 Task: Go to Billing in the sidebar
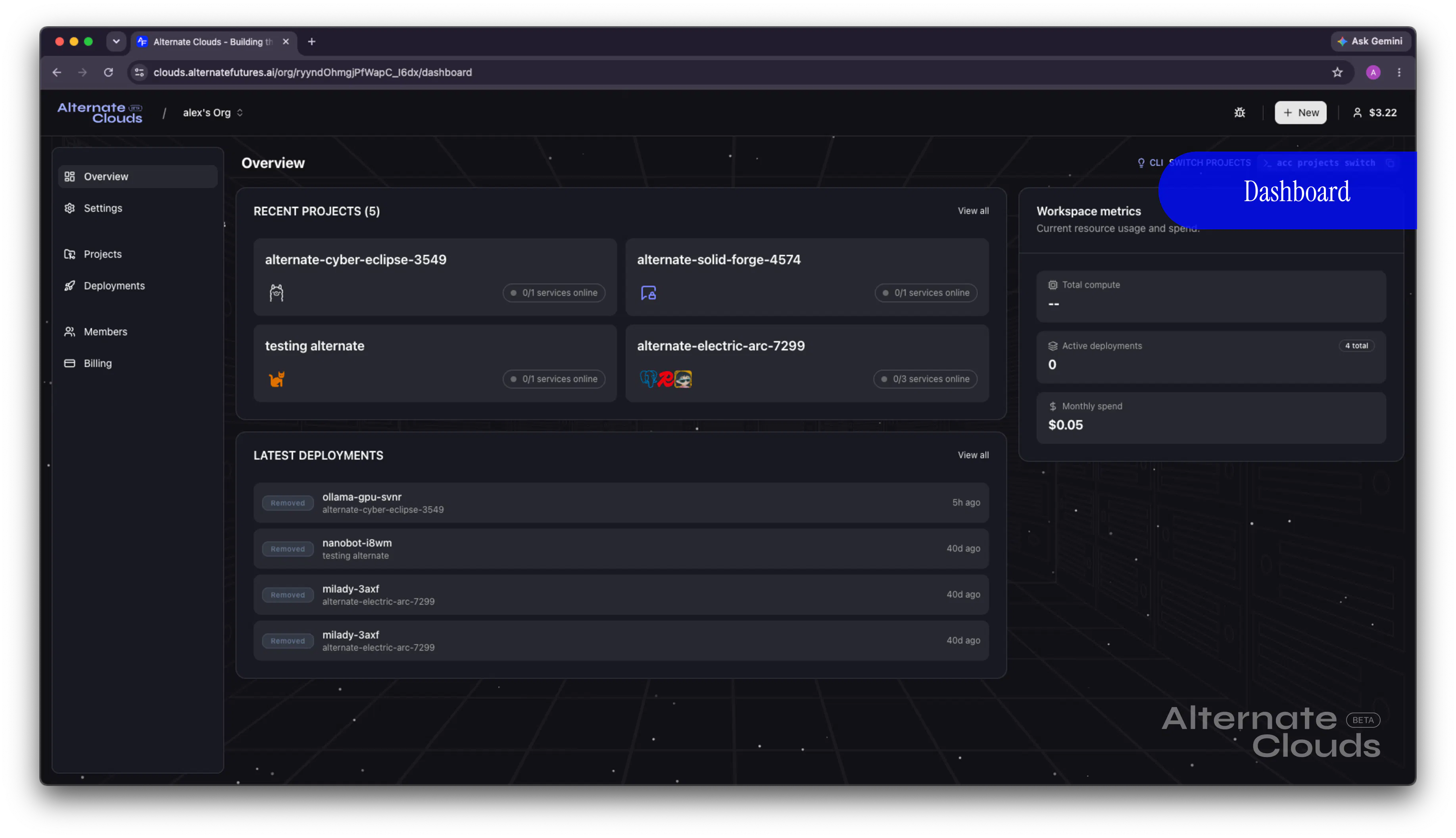pyautogui.click(x=138, y=364)
